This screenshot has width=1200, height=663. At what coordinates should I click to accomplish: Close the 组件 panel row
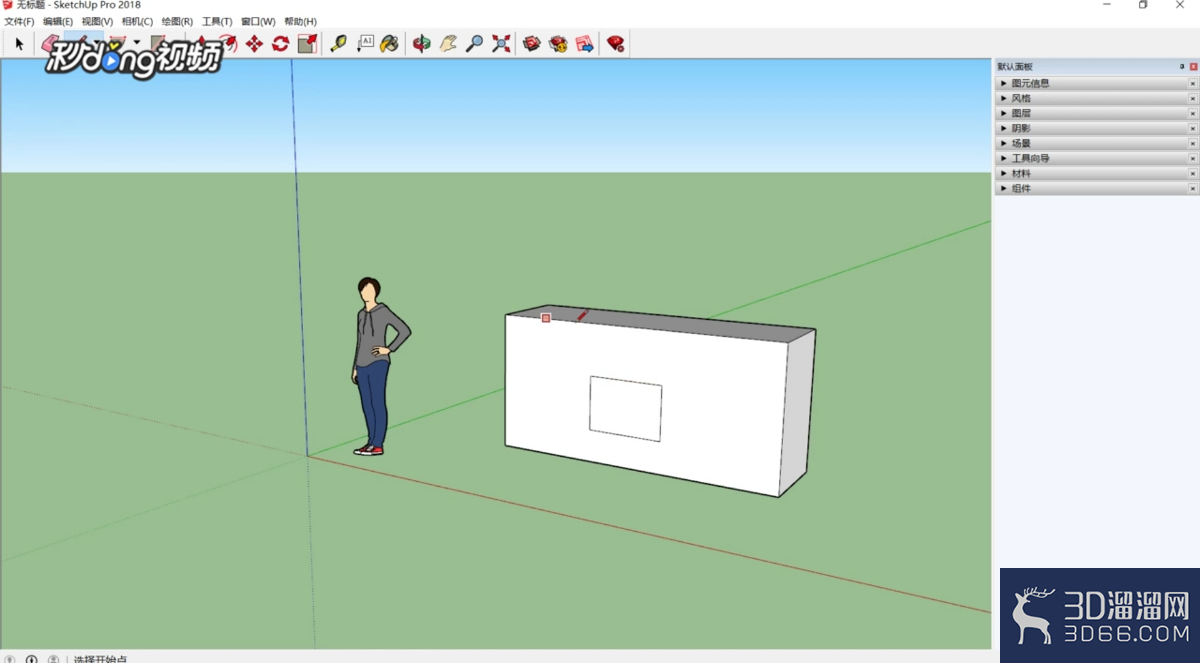pos(1193,189)
